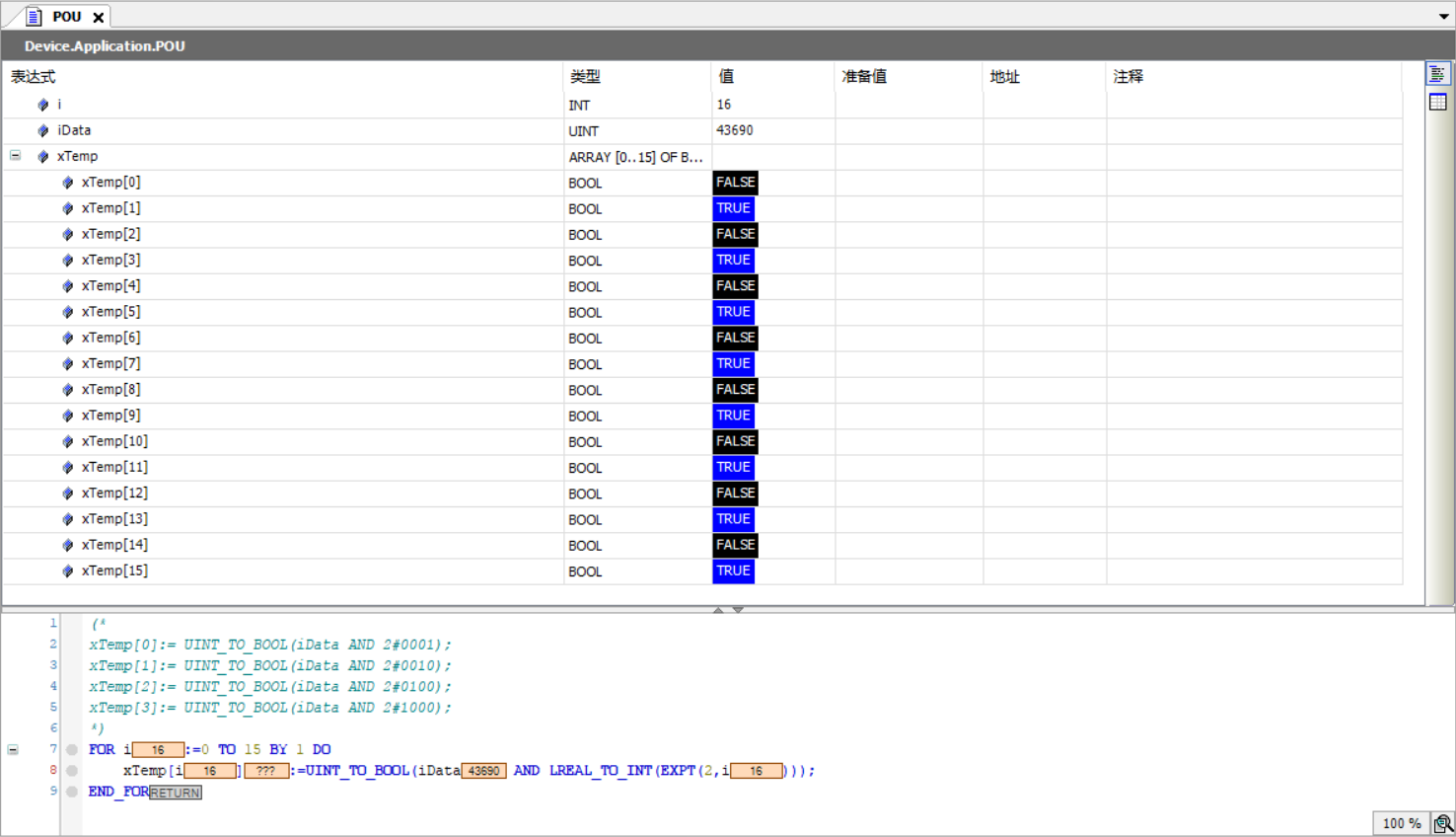This screenshot has height=837, width=1456.
Task: Click the variable icon of xTemp[13]
Action: point(68,519)
